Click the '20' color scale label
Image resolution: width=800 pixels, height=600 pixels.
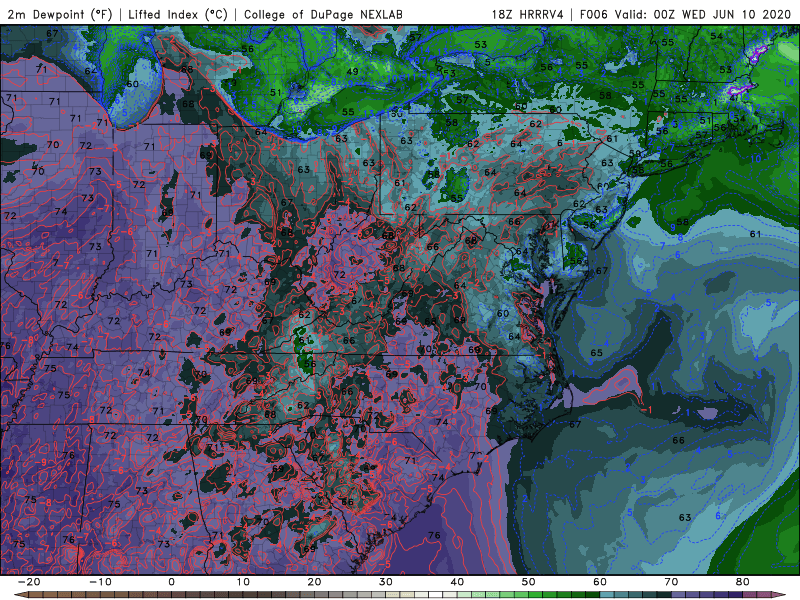click(x=314, y=582)
